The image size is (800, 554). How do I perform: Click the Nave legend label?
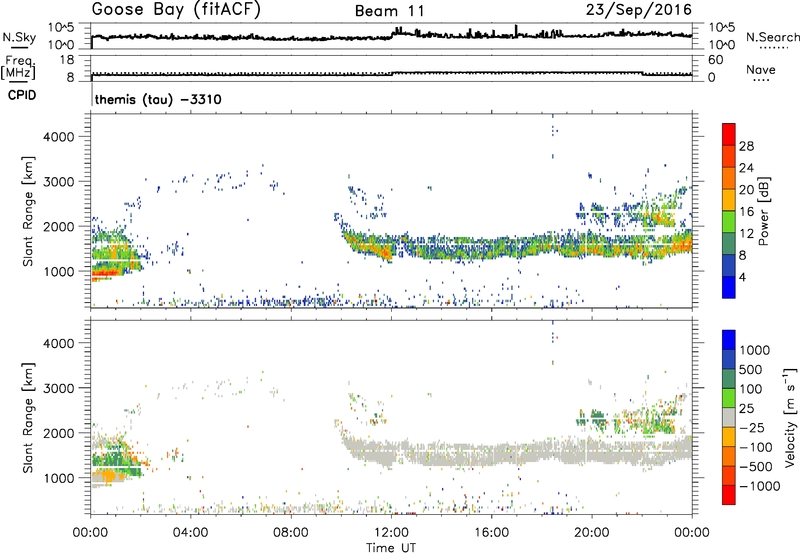click(x=761, y=69)
